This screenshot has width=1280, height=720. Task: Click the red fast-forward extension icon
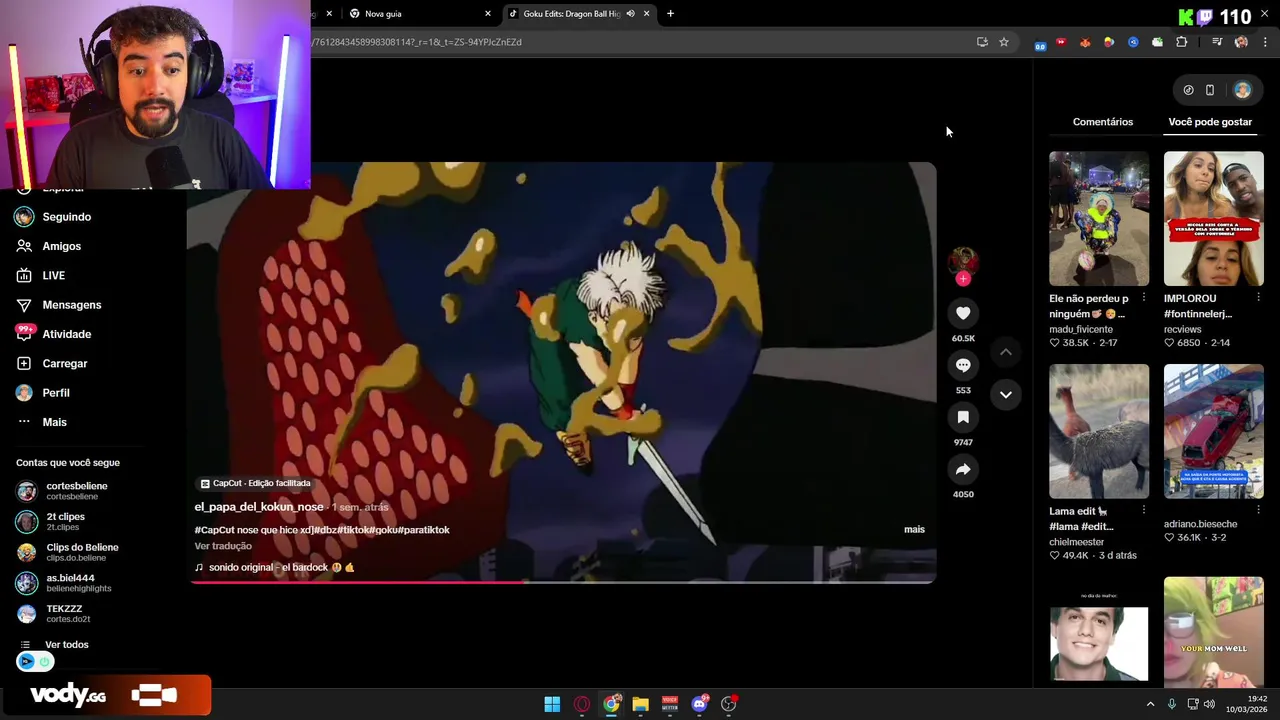[1061, 42]
